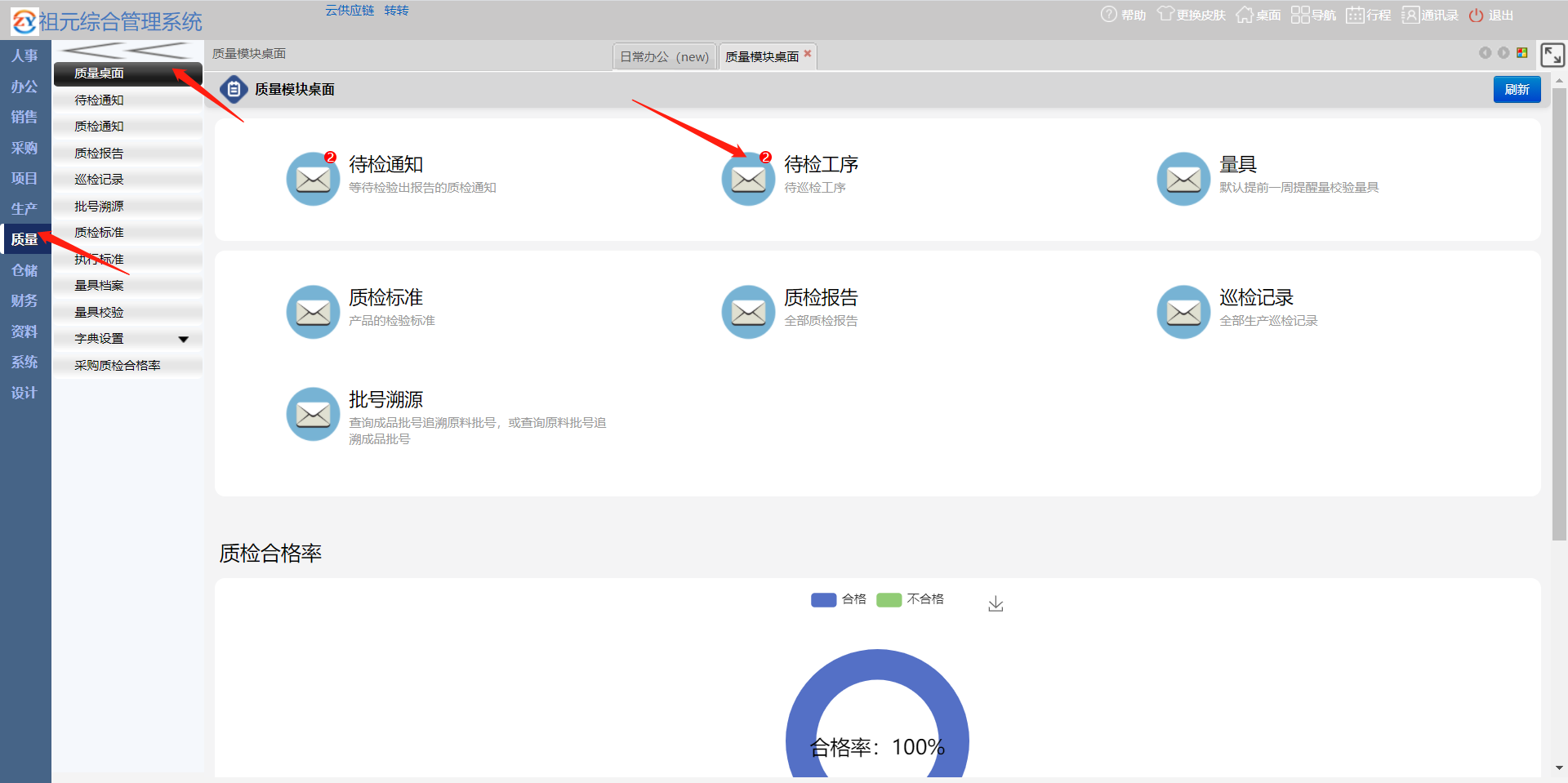Image resolution: width=1568 pixels, height=783 pixels.
Task: Expand the 字典设置 dropdown arrow
Action: 184,339
